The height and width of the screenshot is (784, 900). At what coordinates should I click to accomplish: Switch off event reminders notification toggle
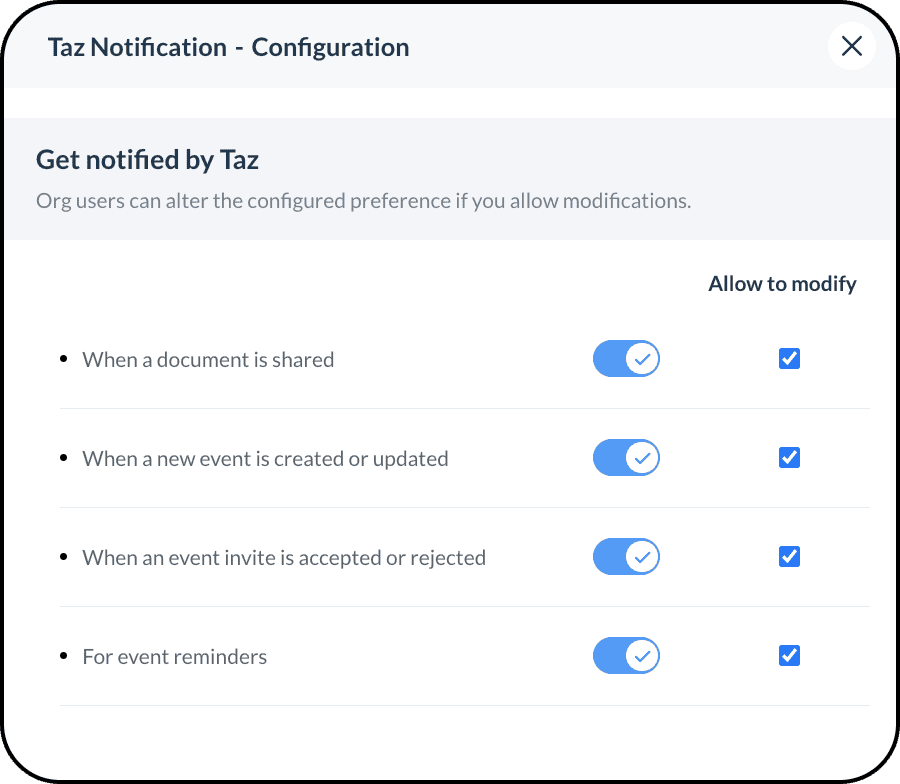pyautogui.click(x=626, y=656)
